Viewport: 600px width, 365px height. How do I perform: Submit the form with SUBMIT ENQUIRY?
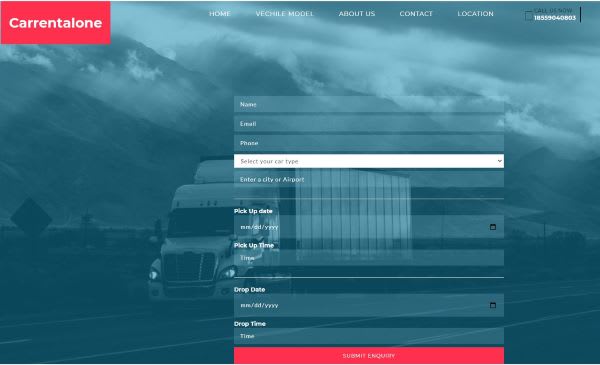(x=369, y=355)
